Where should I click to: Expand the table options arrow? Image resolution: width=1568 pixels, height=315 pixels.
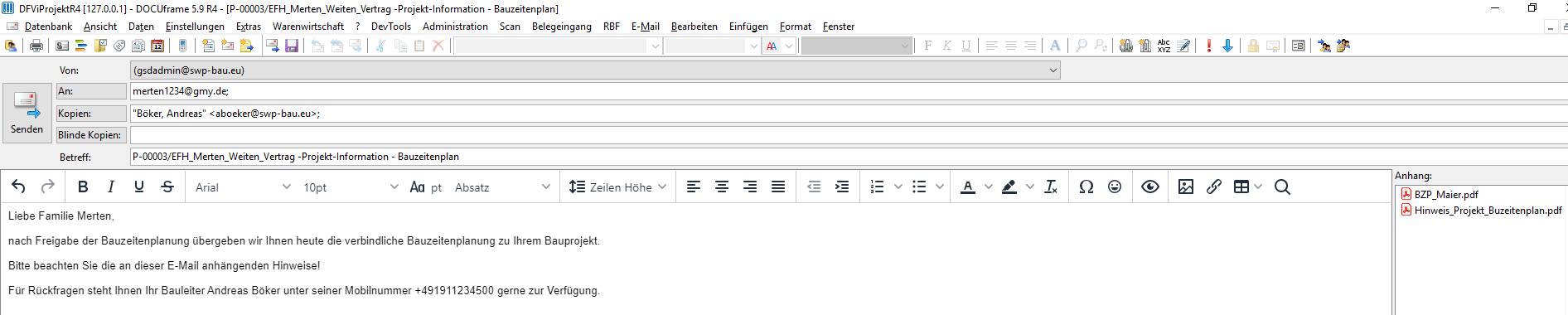tap(1258, 187)
